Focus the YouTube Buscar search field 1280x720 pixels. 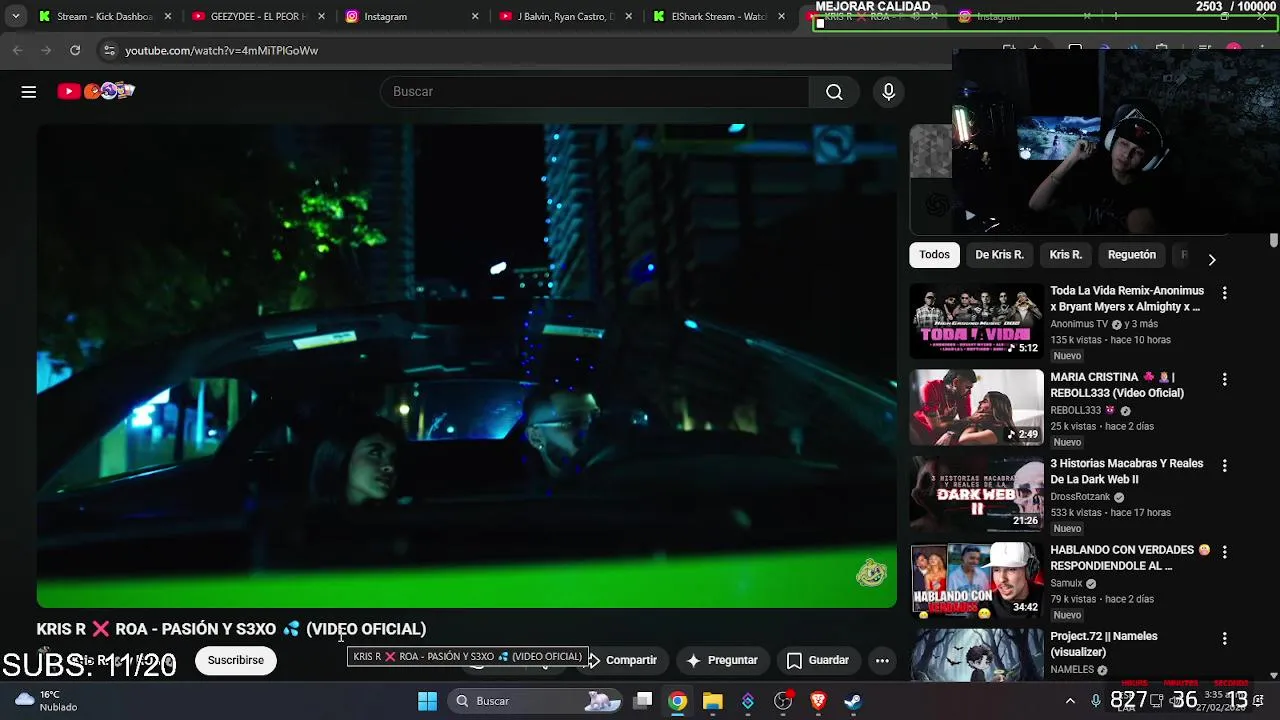click(x=594, y=92)
